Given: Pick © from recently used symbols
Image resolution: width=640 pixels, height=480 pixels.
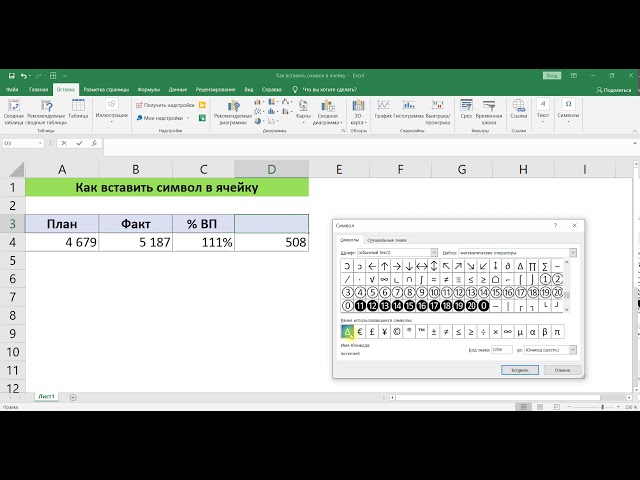Looking at the screenshot, I should click(x=397, y=332).
